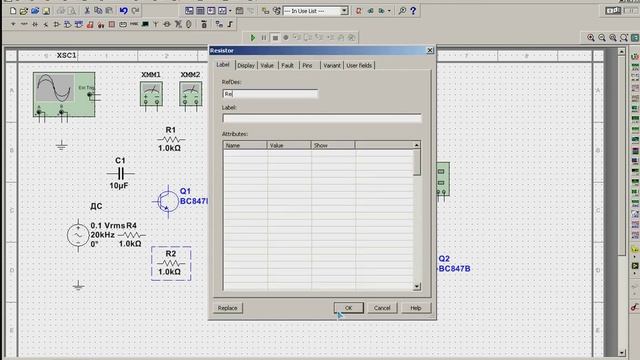This screenshot has width=640, height=360.
Task: Switch to the Label tab
Action: (223, 65)
